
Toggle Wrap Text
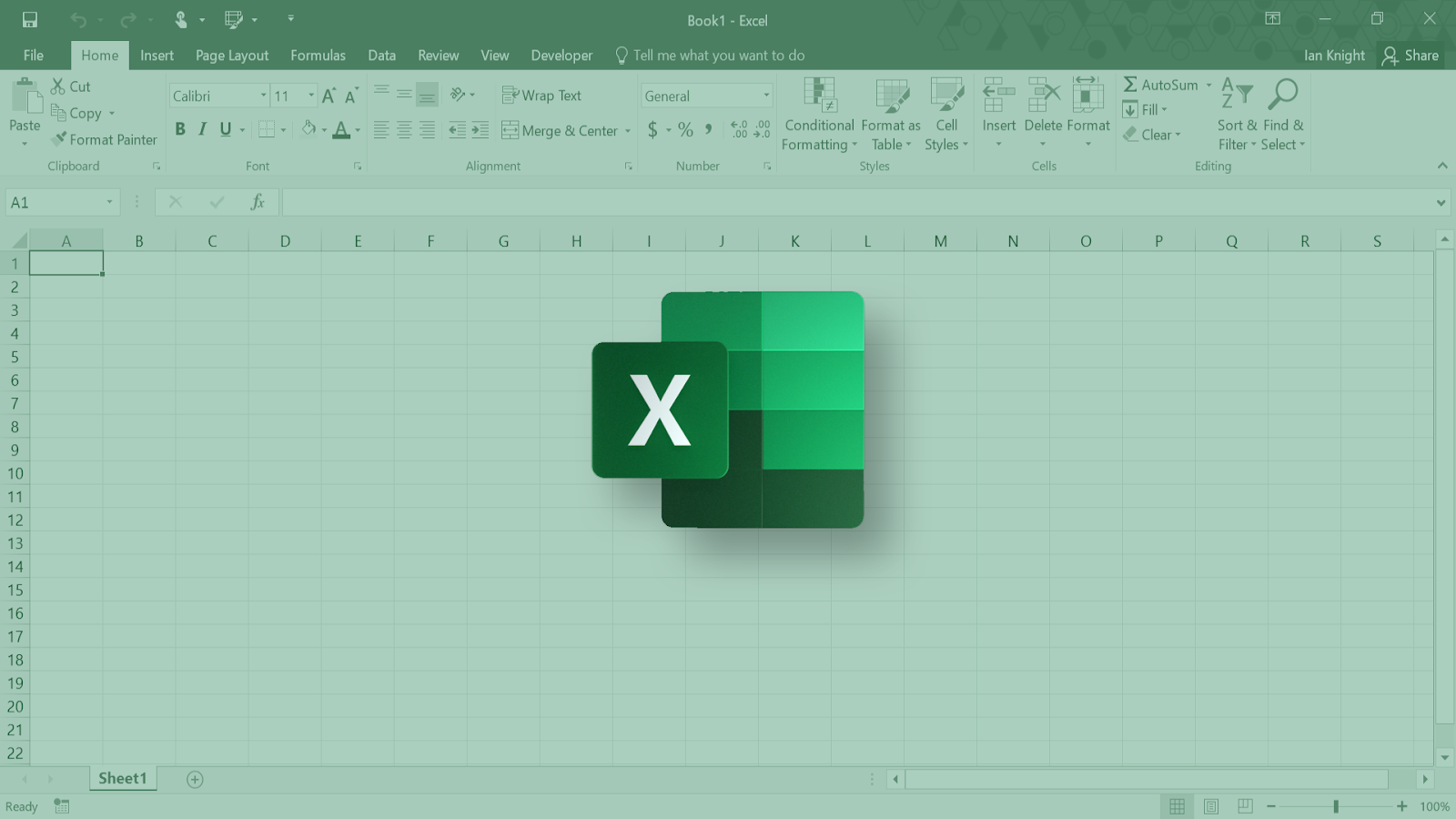click(x=541, y=96)
